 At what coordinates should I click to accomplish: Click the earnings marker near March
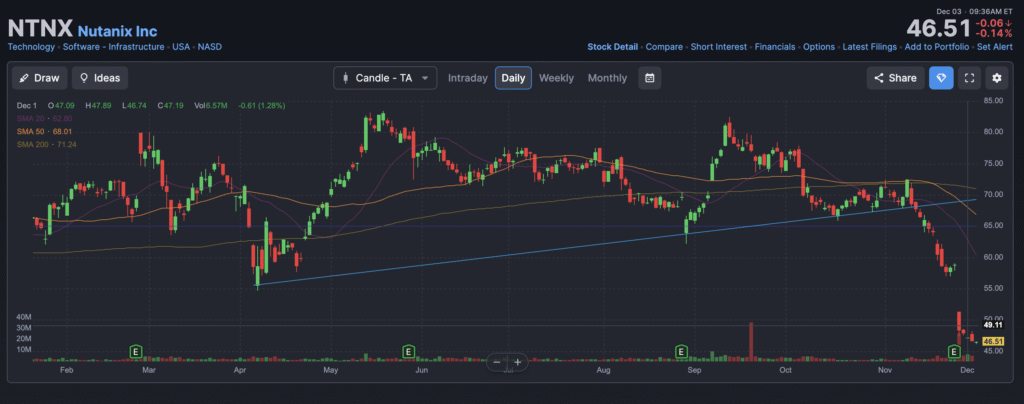[135, 351]
